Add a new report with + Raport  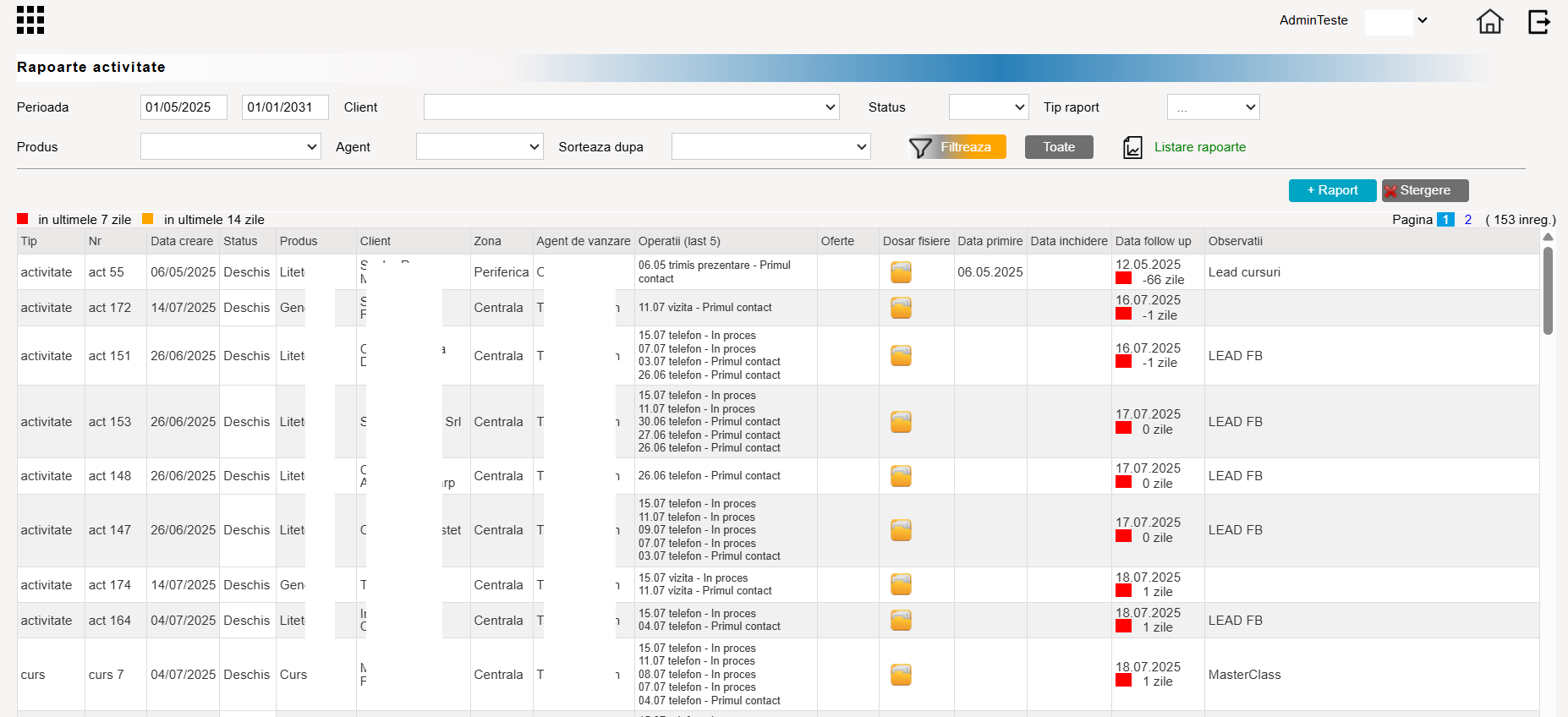[1332, 190]
